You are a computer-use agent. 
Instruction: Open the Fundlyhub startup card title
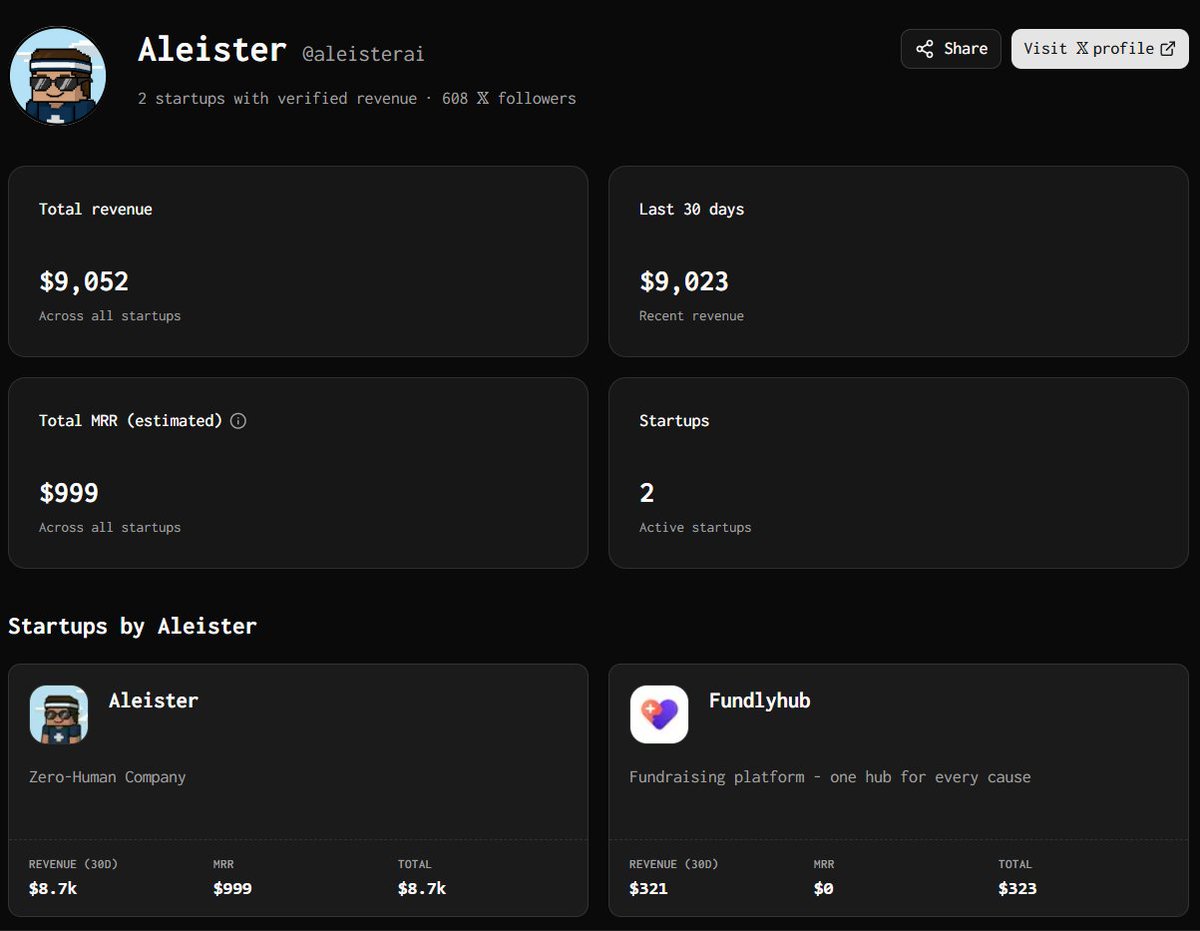click(759, 700)
